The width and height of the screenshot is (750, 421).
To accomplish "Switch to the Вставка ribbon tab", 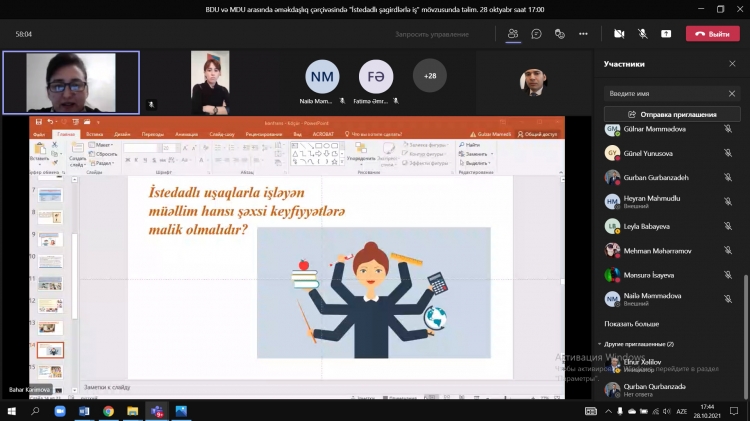I will pyautogui.click(x=95, y=133).
